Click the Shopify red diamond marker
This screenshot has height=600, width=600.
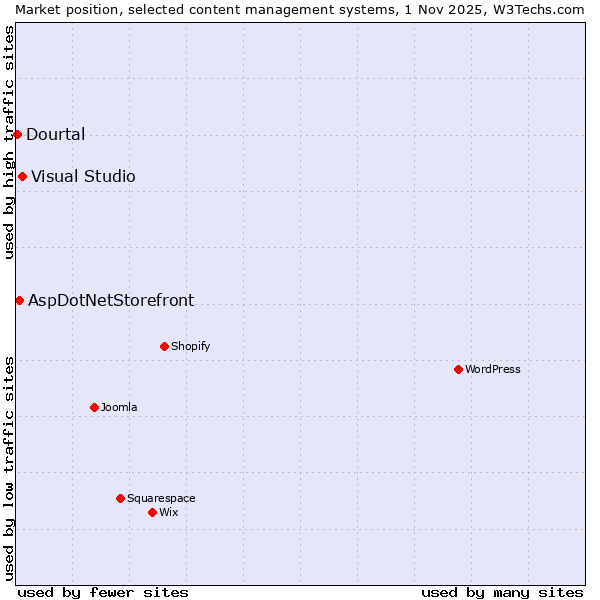click(x=164, y=346)
